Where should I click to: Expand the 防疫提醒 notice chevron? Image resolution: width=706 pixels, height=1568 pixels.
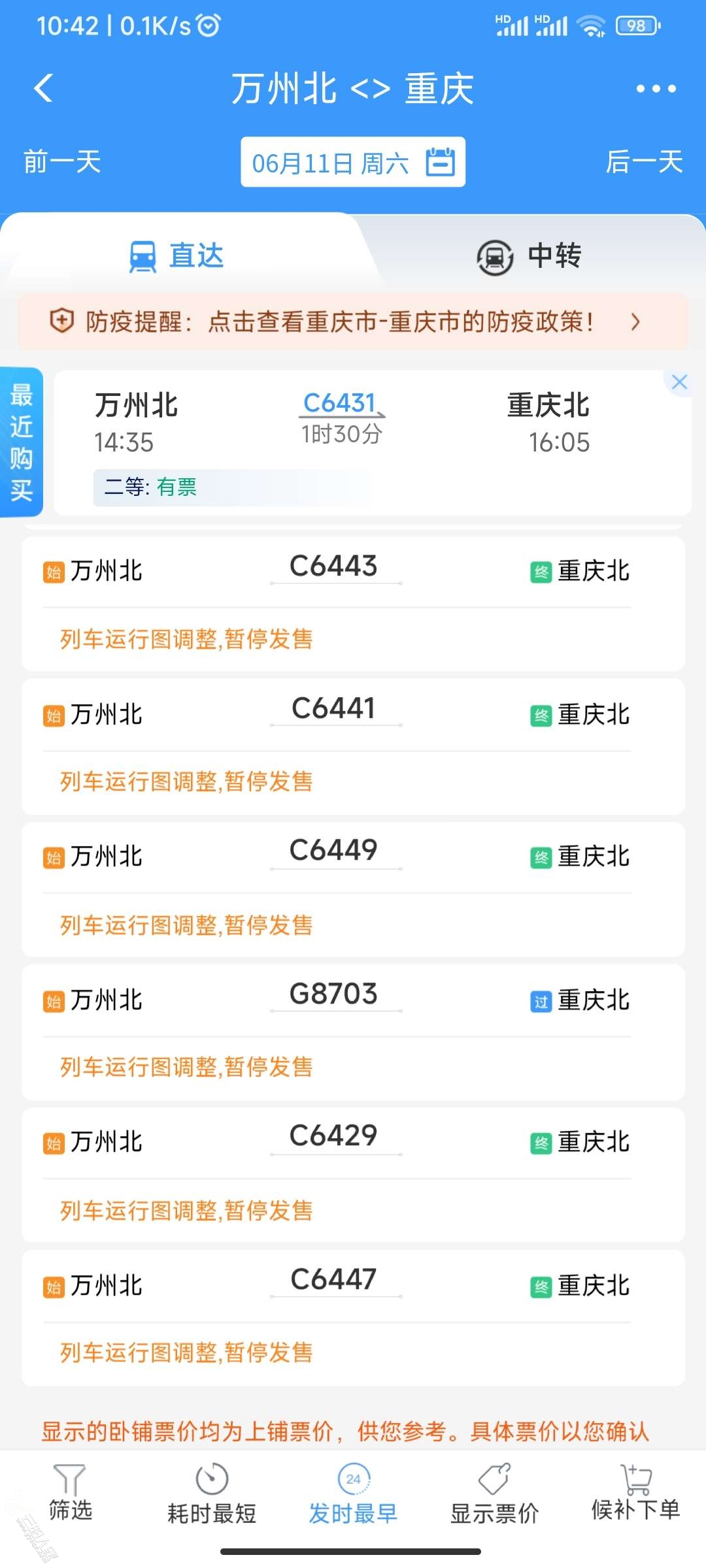(x=635, y=321)
